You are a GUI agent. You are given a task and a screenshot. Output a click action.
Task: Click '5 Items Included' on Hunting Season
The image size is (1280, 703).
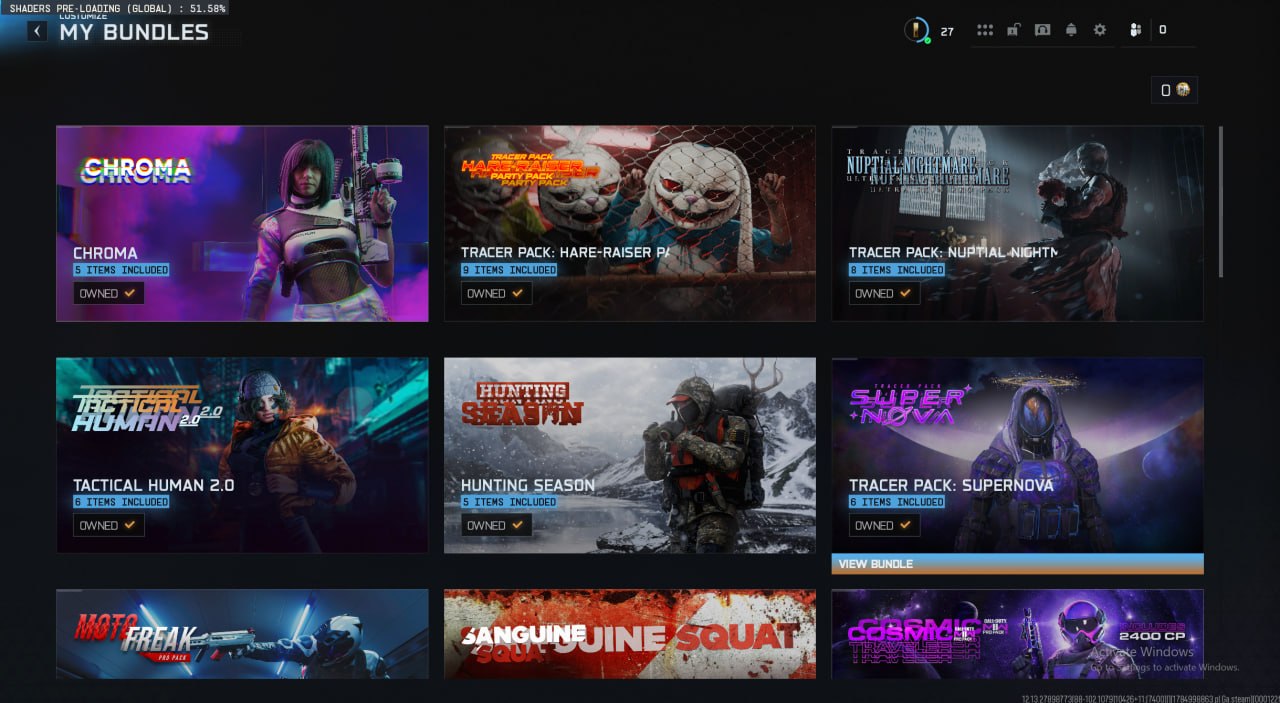pyautogui.click(x=509, y=502)
